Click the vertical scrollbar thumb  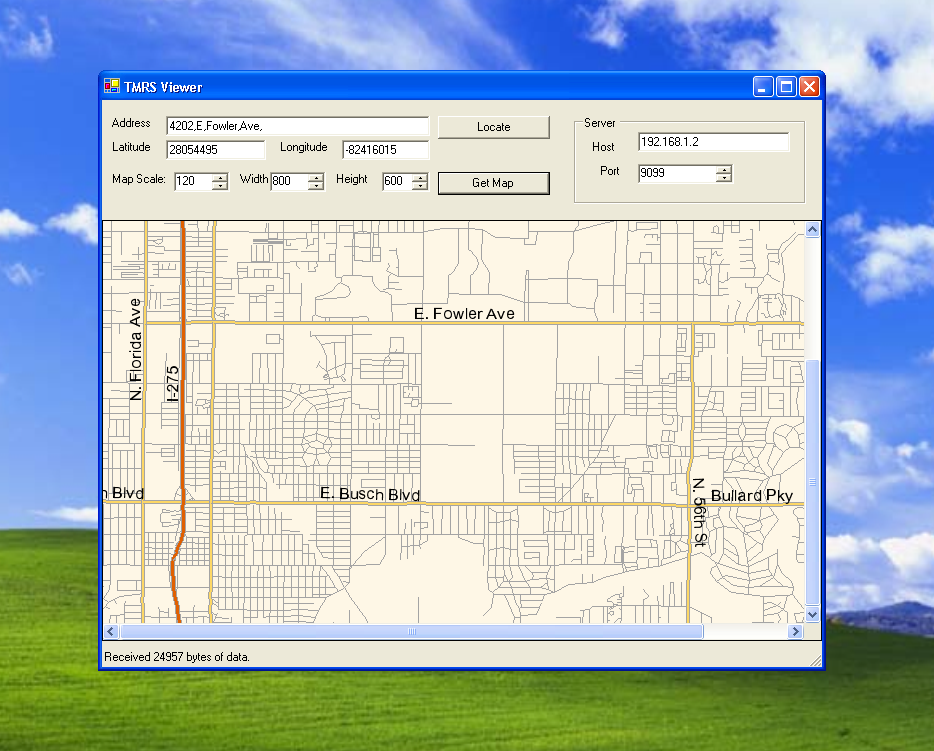pos(812,482)
